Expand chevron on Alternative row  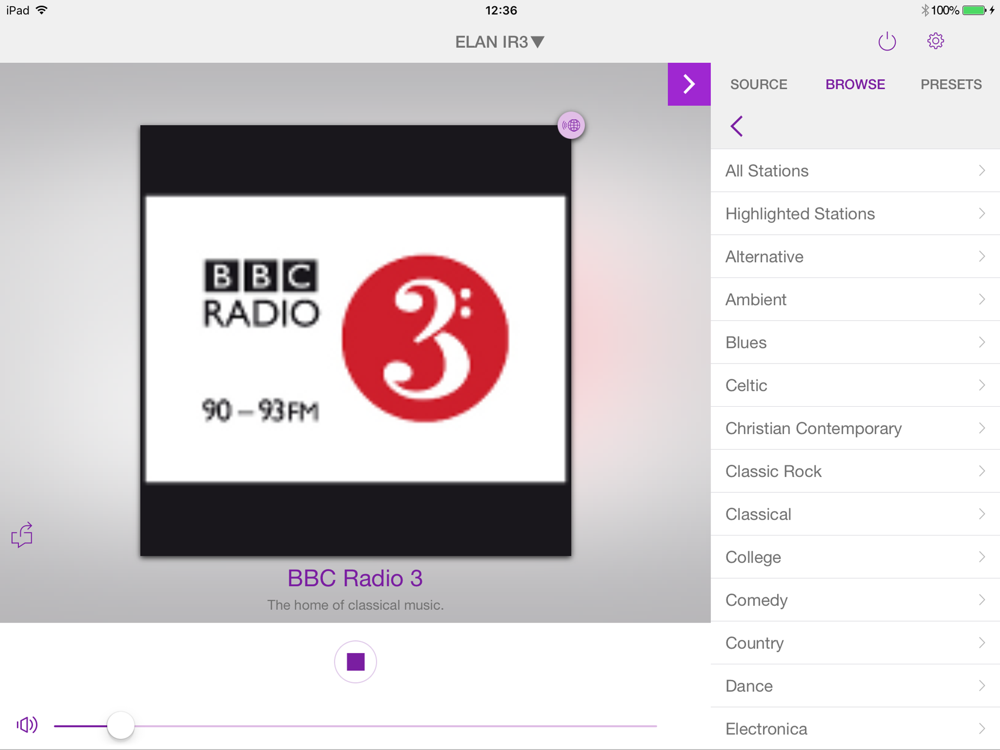[x=982, y=256]
